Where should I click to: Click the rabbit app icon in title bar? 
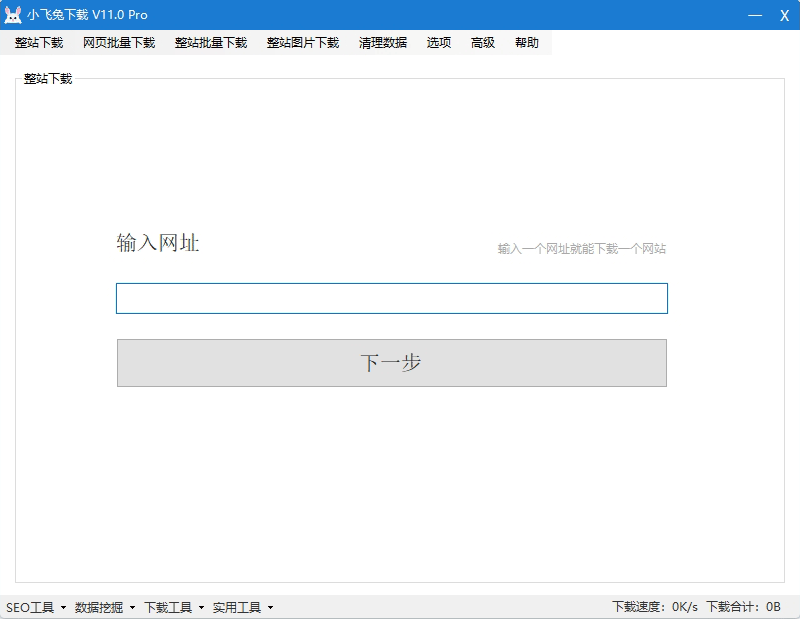click(14, 15)
